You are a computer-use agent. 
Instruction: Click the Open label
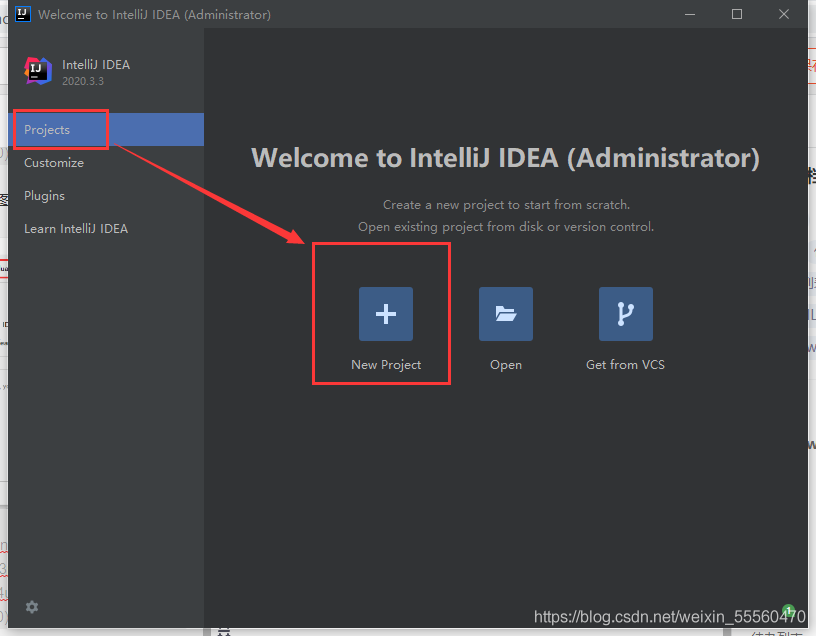pos(506,365)
